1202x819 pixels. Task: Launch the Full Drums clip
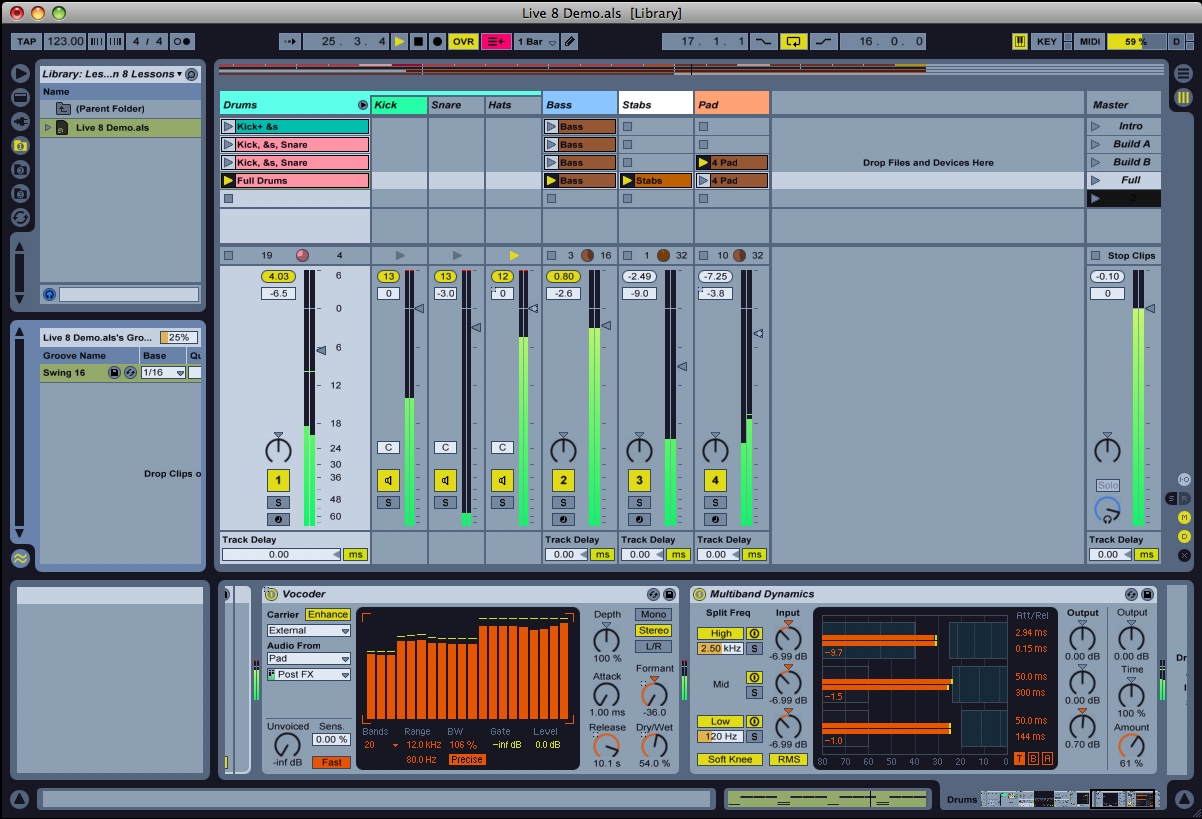pos(229,181)
